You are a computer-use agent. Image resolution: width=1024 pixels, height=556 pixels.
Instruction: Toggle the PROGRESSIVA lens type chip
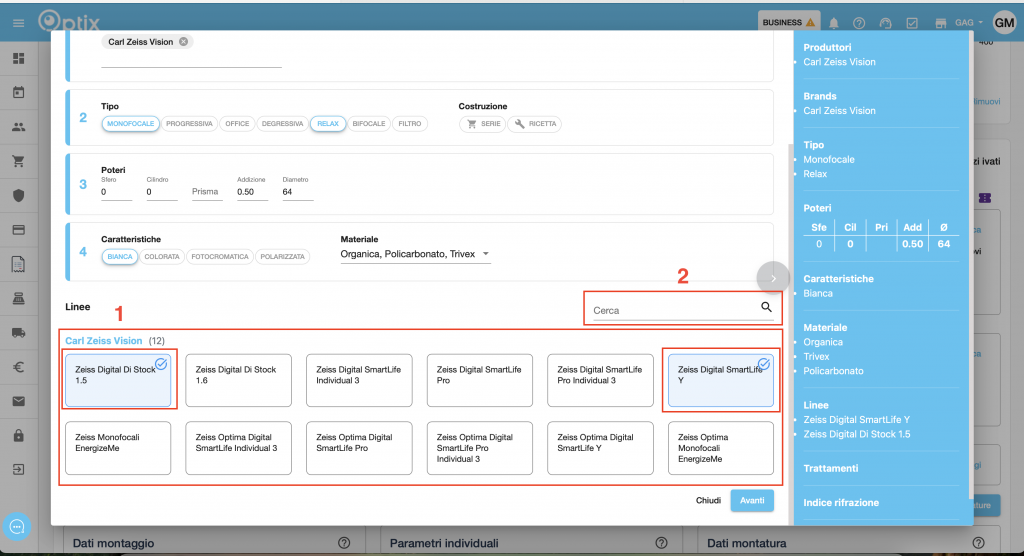tap(189, 124)
